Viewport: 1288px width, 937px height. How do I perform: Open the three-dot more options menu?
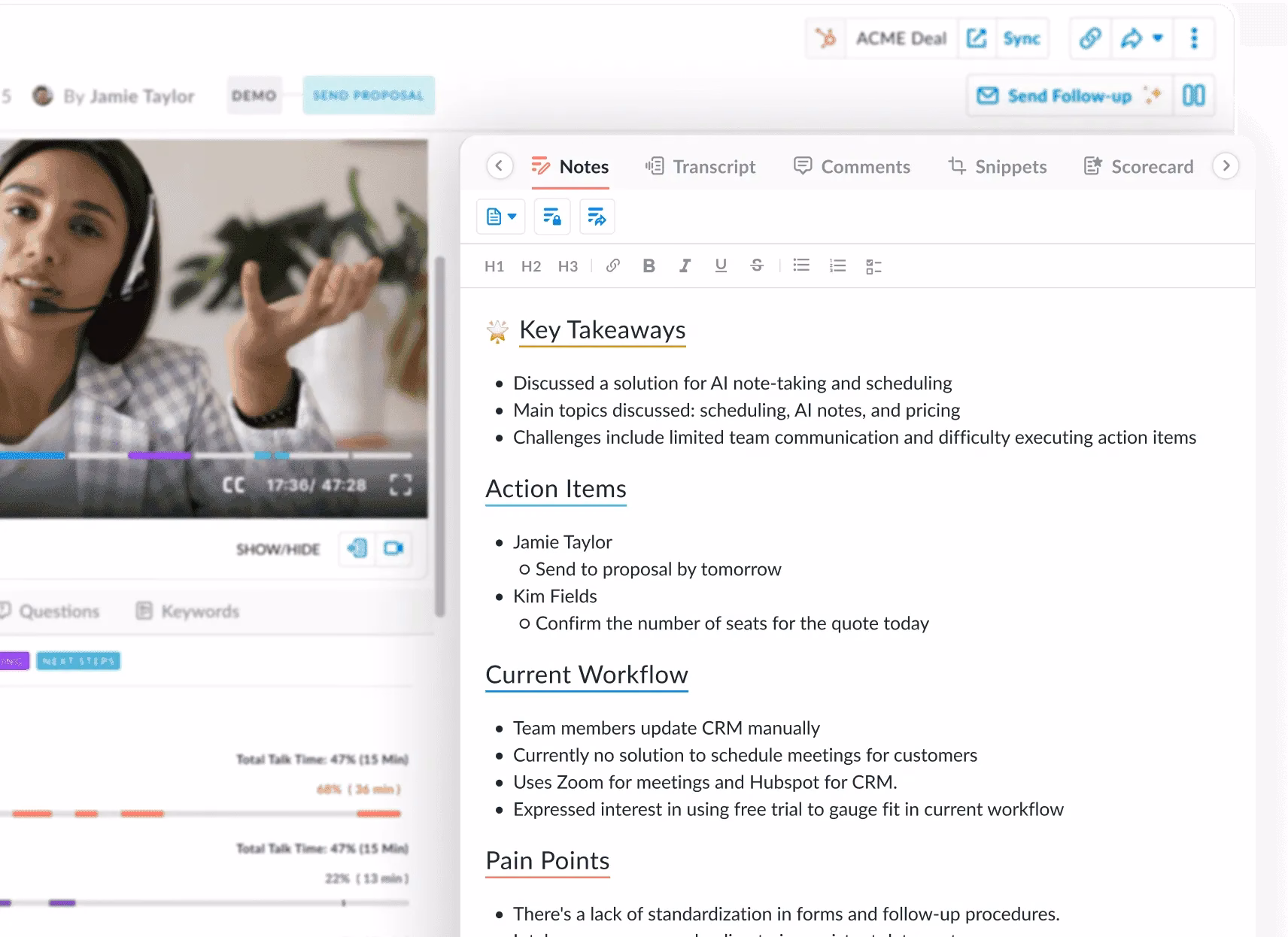tap(1194, 38)
